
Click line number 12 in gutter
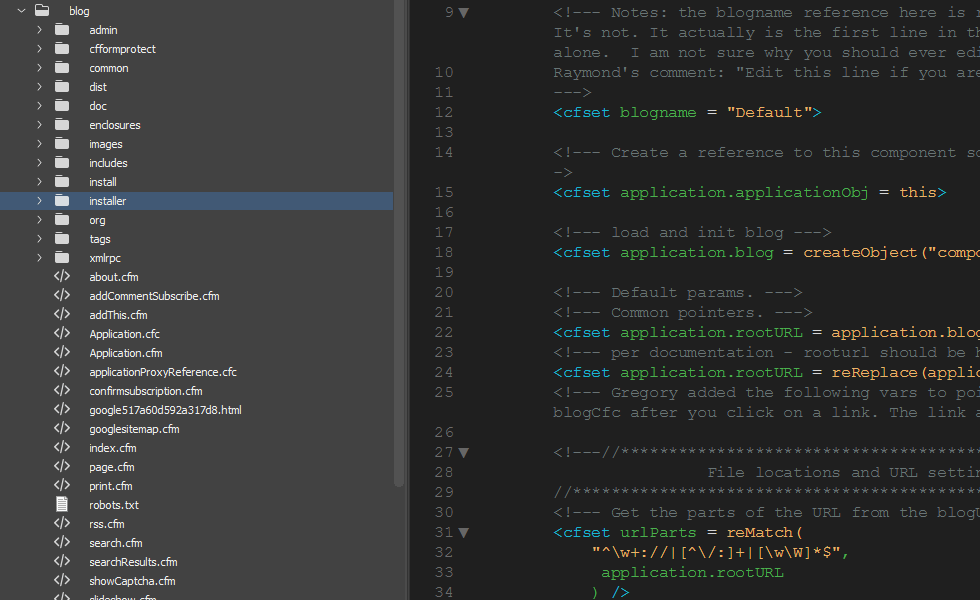click(444, 112)
